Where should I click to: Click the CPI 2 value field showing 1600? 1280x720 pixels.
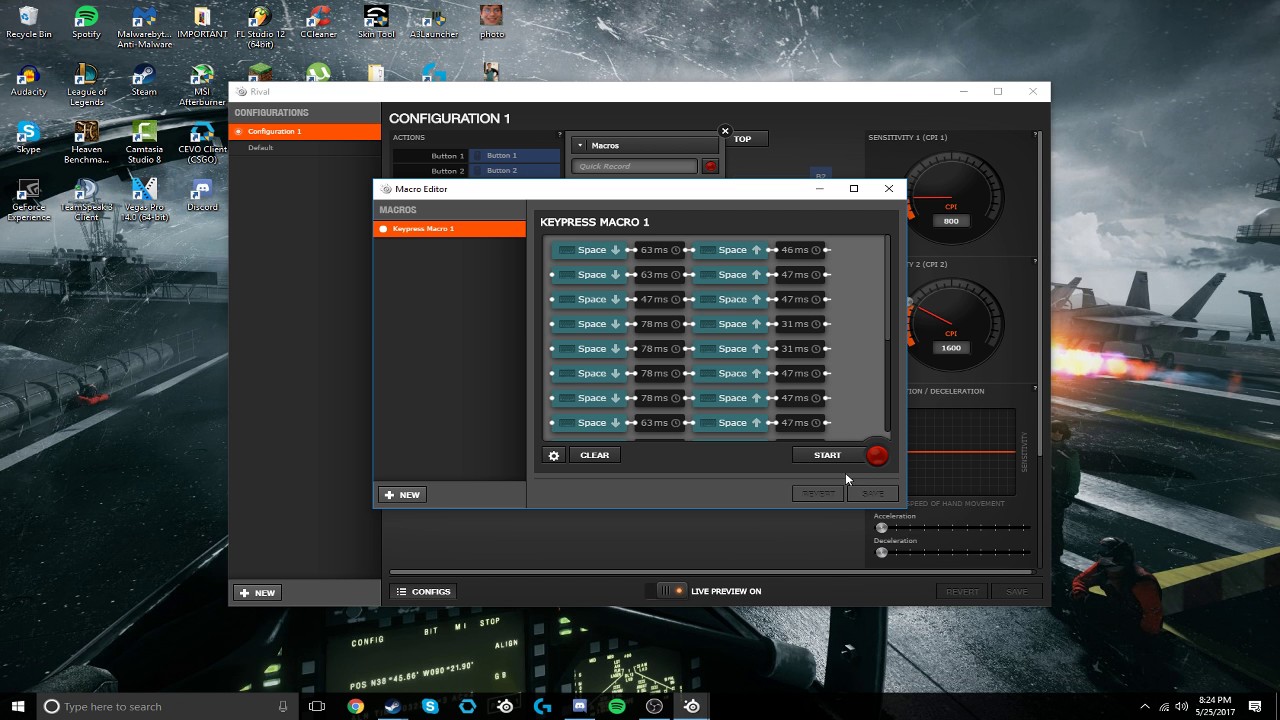[951, 348]
